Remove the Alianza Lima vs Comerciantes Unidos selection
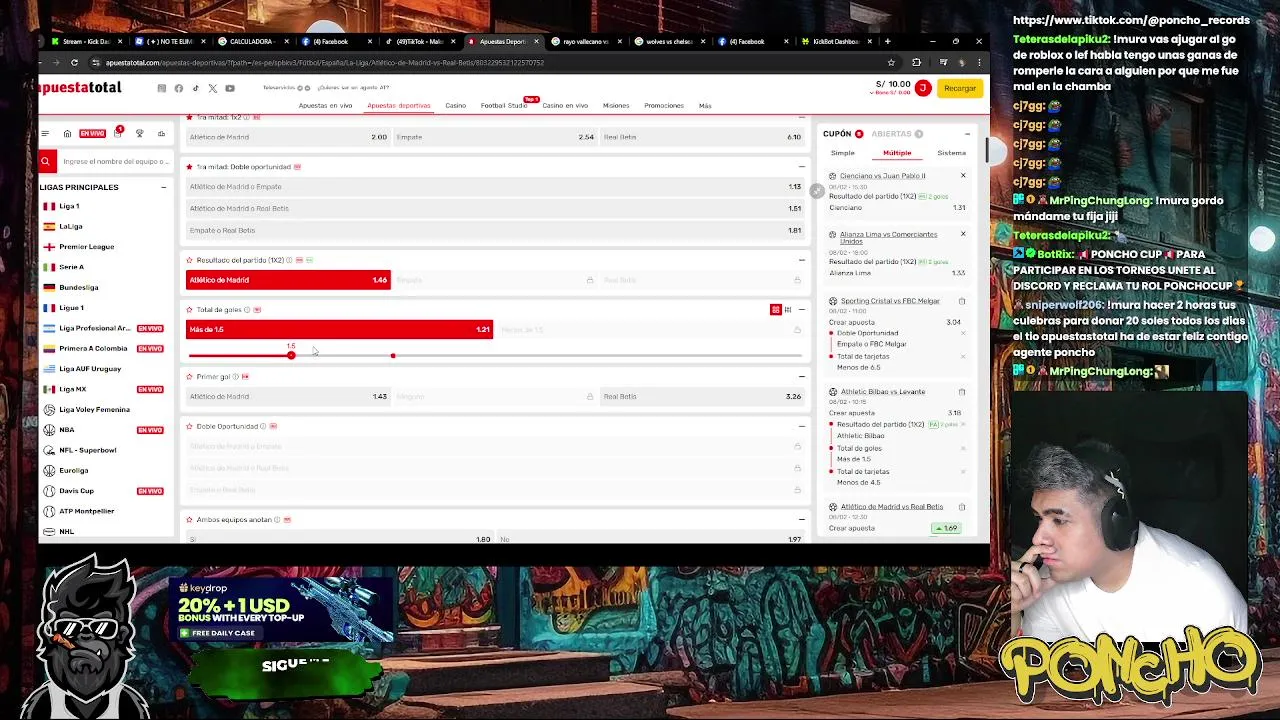1280x720 pixels. click(963, 234)
